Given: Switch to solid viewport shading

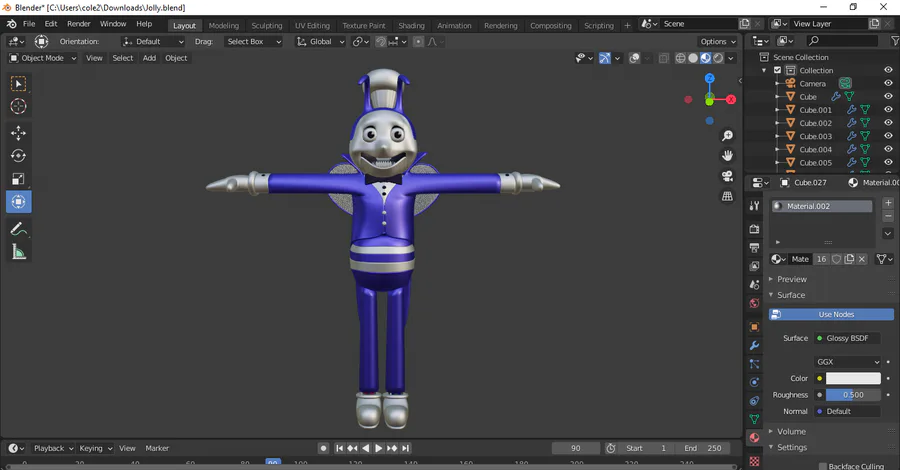Looking at the screenshot, I should [x=693, y=58].
